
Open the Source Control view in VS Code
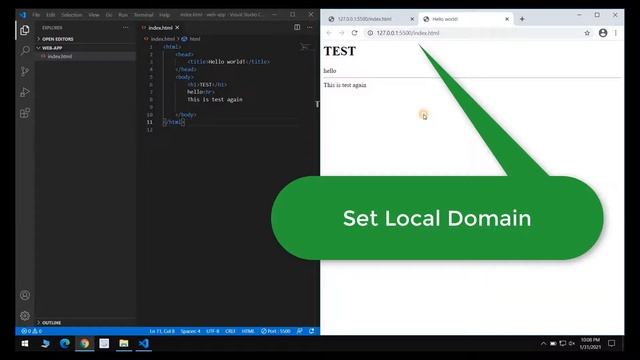coord(25,71)
